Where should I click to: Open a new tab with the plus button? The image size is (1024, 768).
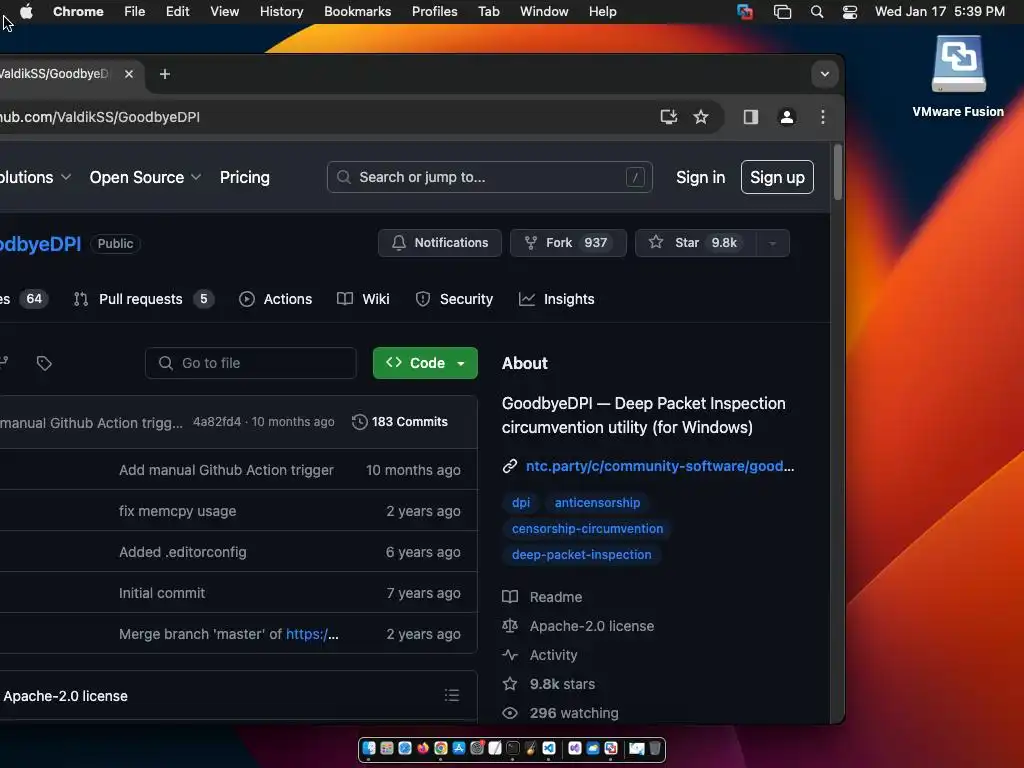(165, 74)
